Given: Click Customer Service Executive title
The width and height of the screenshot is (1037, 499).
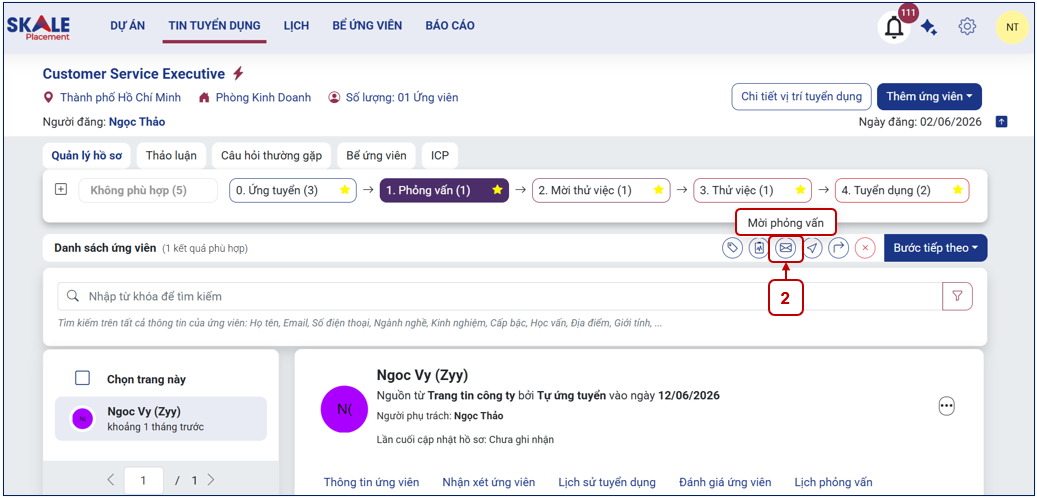Looking at the screenshot, I should [134, 74].
